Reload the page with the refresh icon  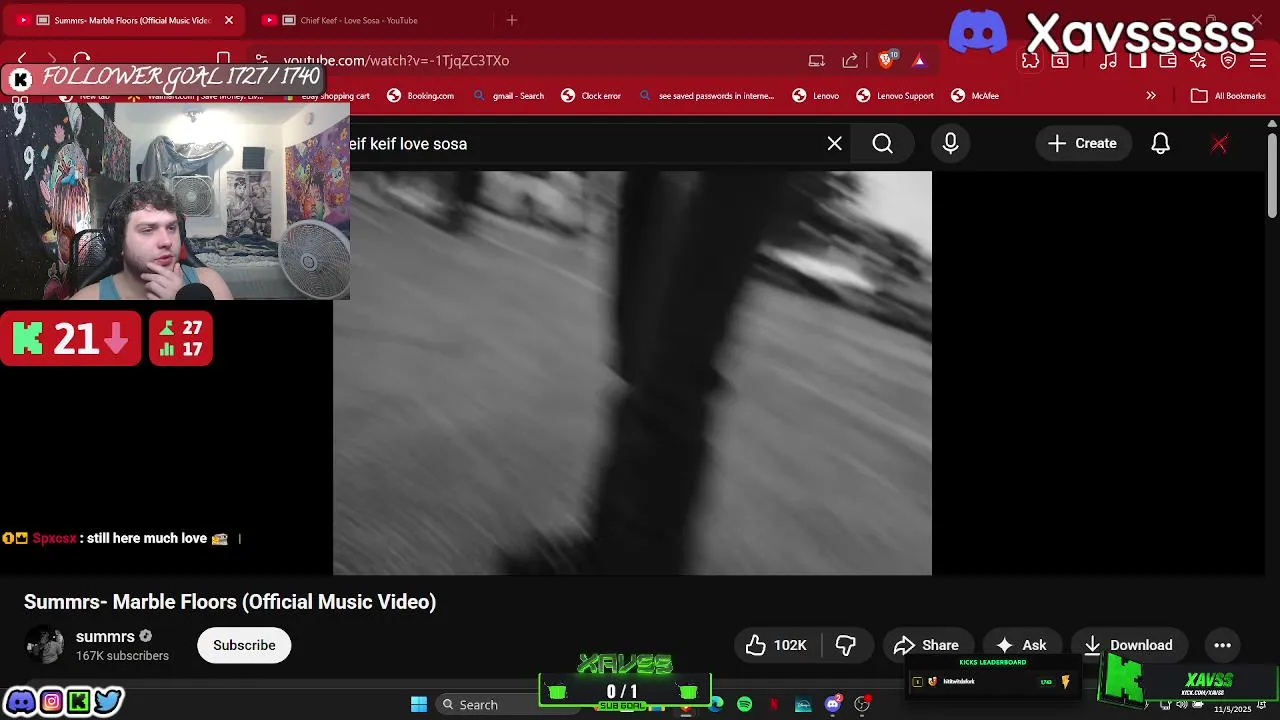(x=82, y=60)
